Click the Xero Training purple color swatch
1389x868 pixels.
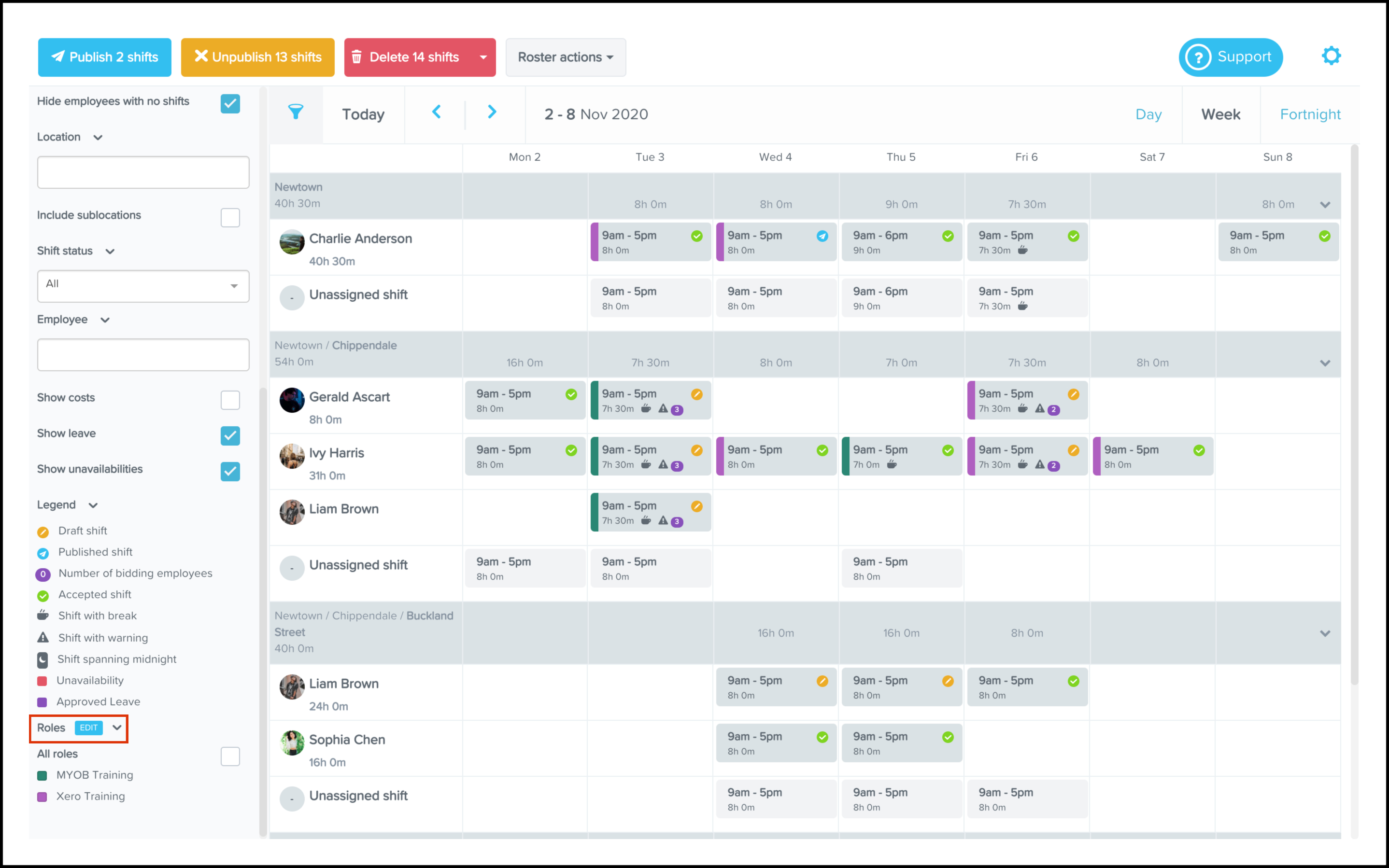(42, 797)
